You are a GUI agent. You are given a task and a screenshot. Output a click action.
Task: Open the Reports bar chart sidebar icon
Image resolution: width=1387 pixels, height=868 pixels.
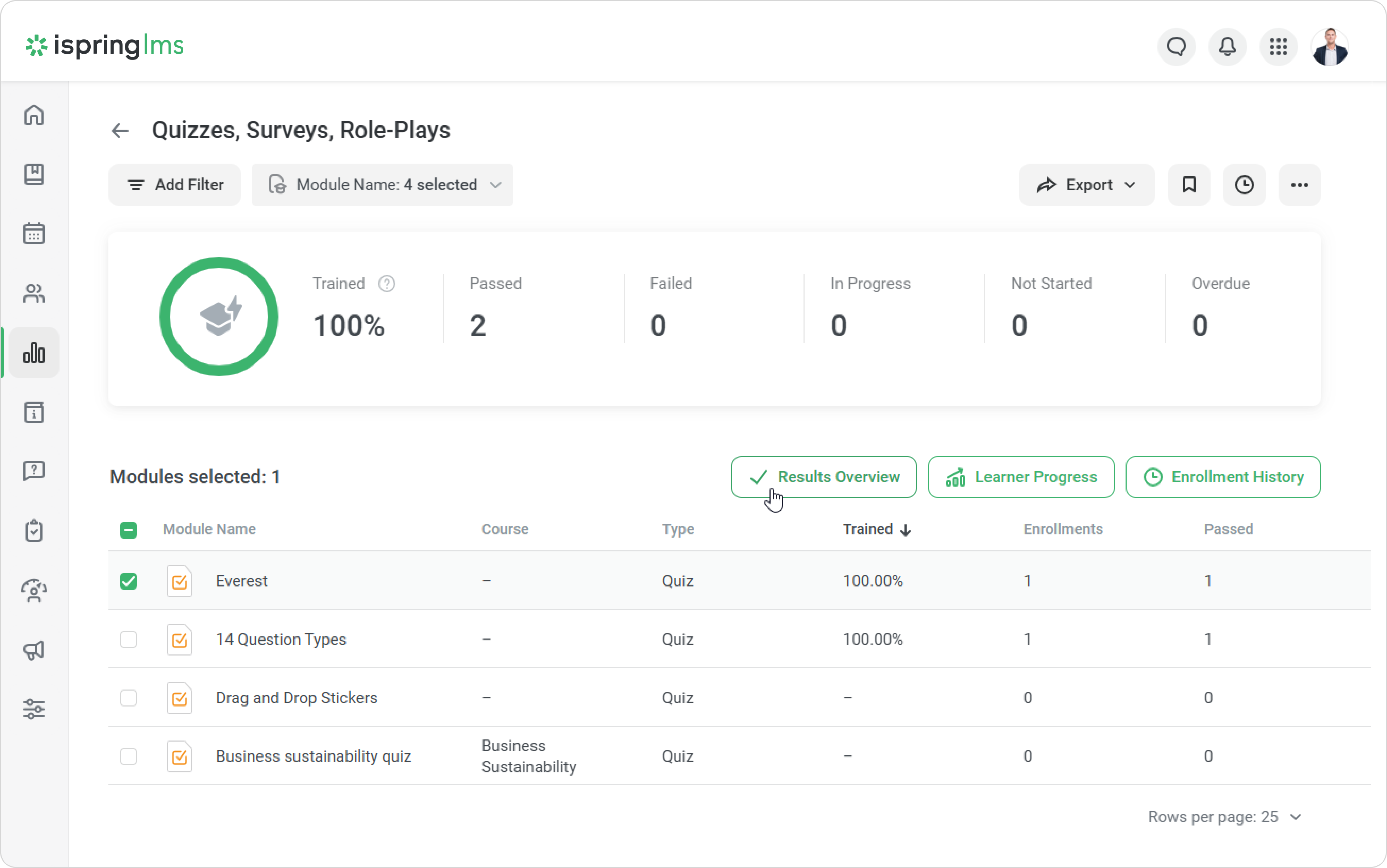(34, 352)
